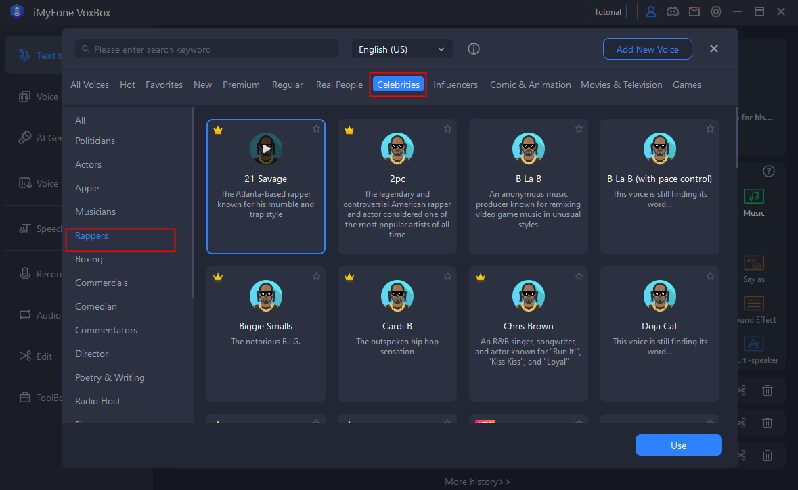The width and height of the screenshot is (798, 490).
Task: Switch to the All Voices tab
Action: point(90,84)
